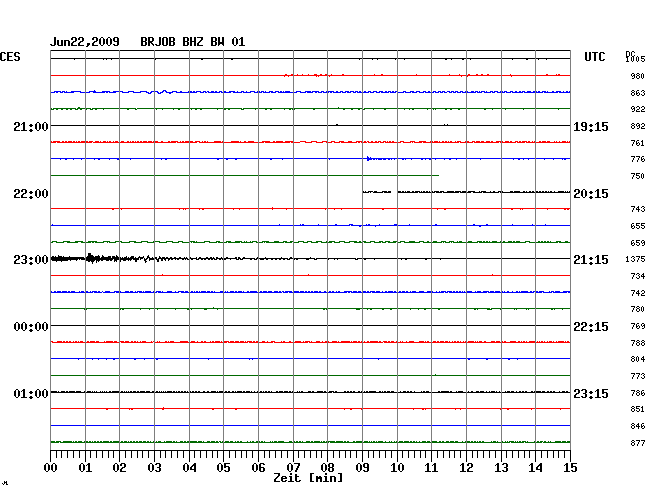Select the '21:00' local time label
Viewport: 650px width, 494px height.
(x=31, y=126)
